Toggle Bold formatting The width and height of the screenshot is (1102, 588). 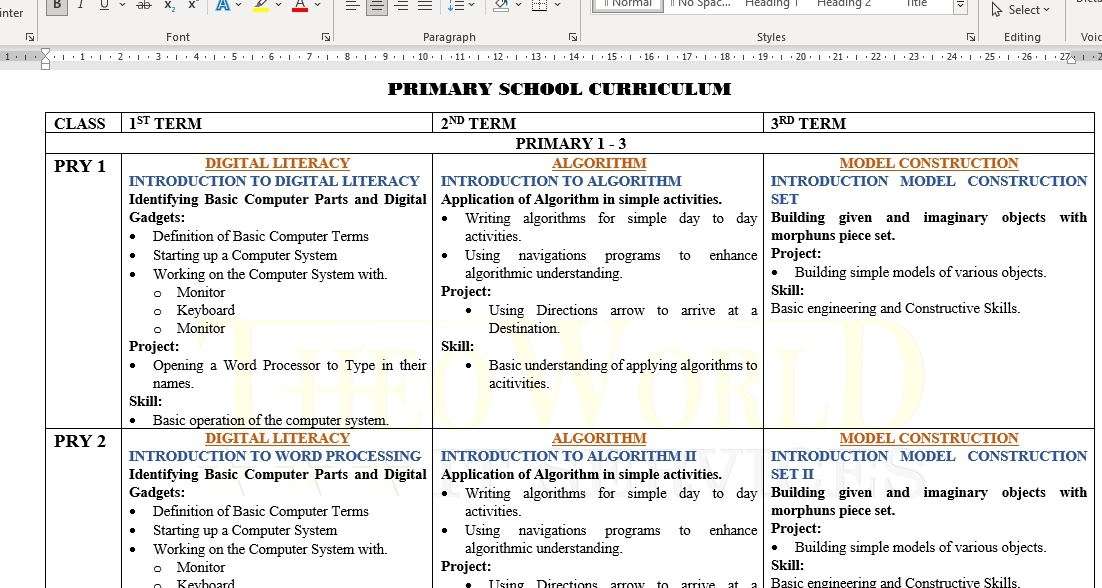[x=57, y=5]
